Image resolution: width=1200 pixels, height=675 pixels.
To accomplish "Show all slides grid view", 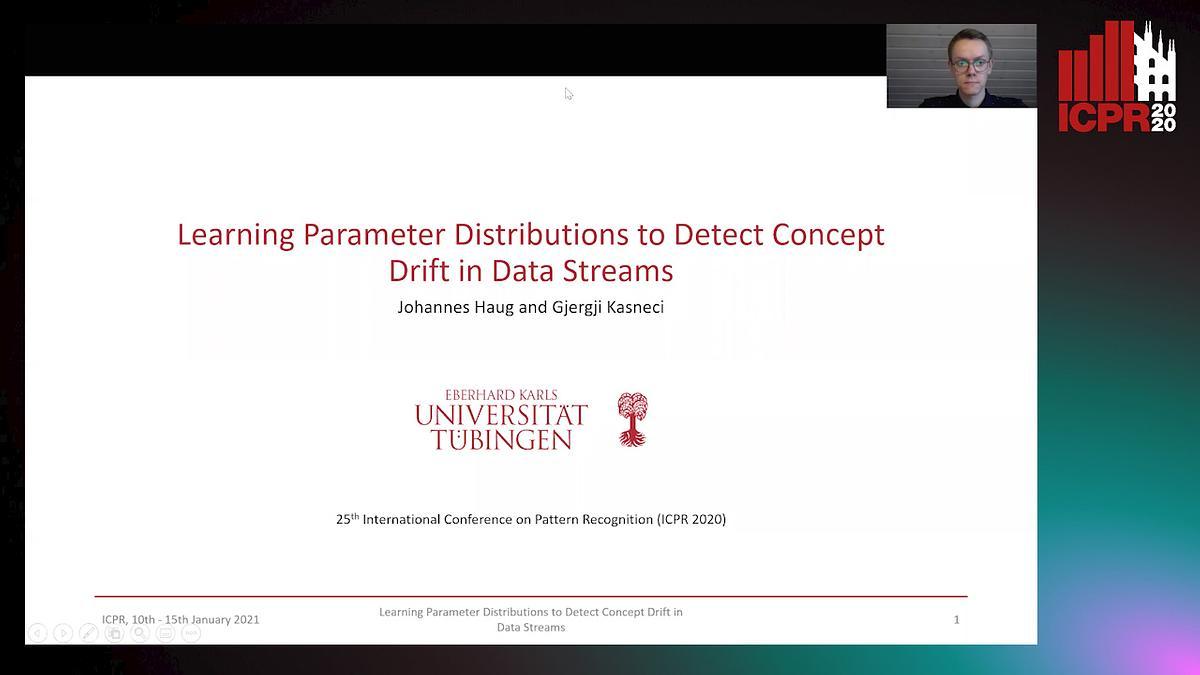I will (114, 633).
